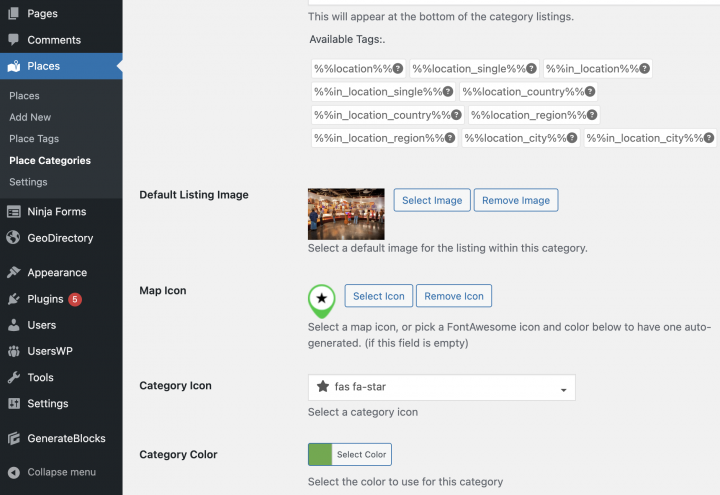Image resolution: width=720 pixels, height=495 pixels.
Task: Click help icon beside %%location_country%% tag
Action: point(590,92)
